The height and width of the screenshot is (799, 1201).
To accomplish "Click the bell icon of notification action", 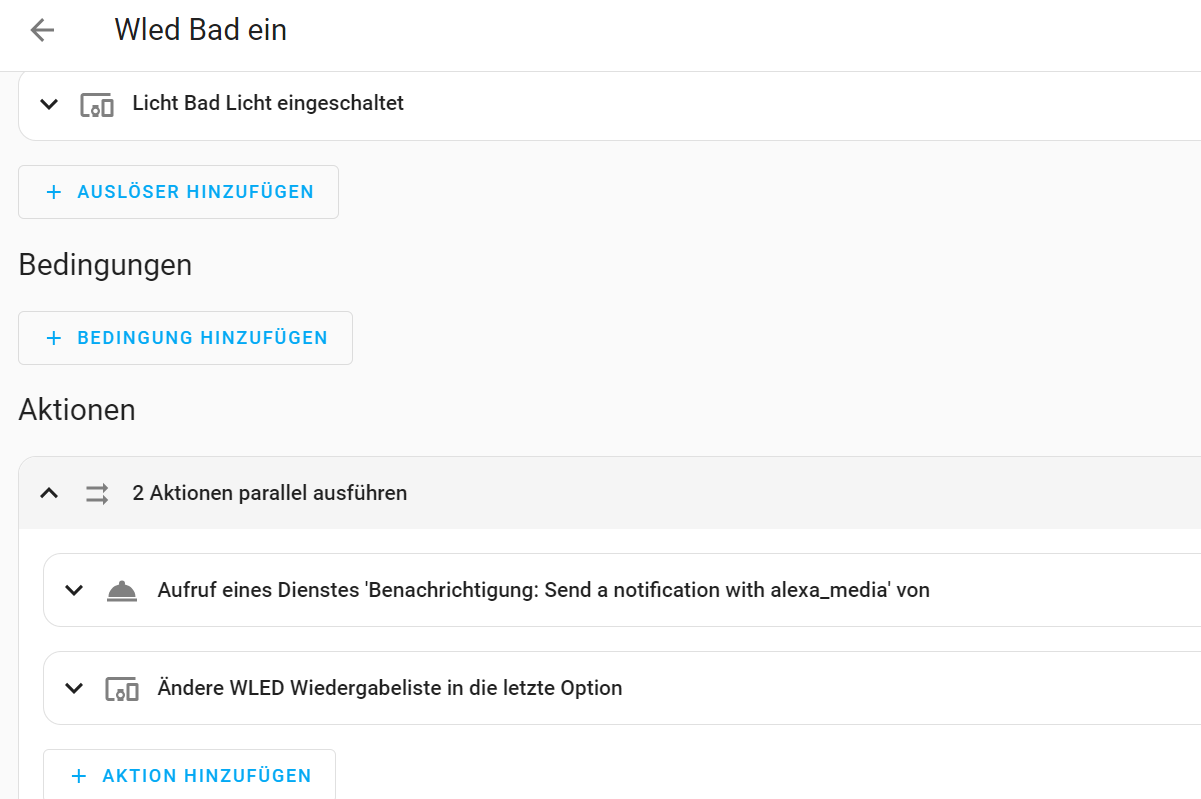I will pos(122,591).
